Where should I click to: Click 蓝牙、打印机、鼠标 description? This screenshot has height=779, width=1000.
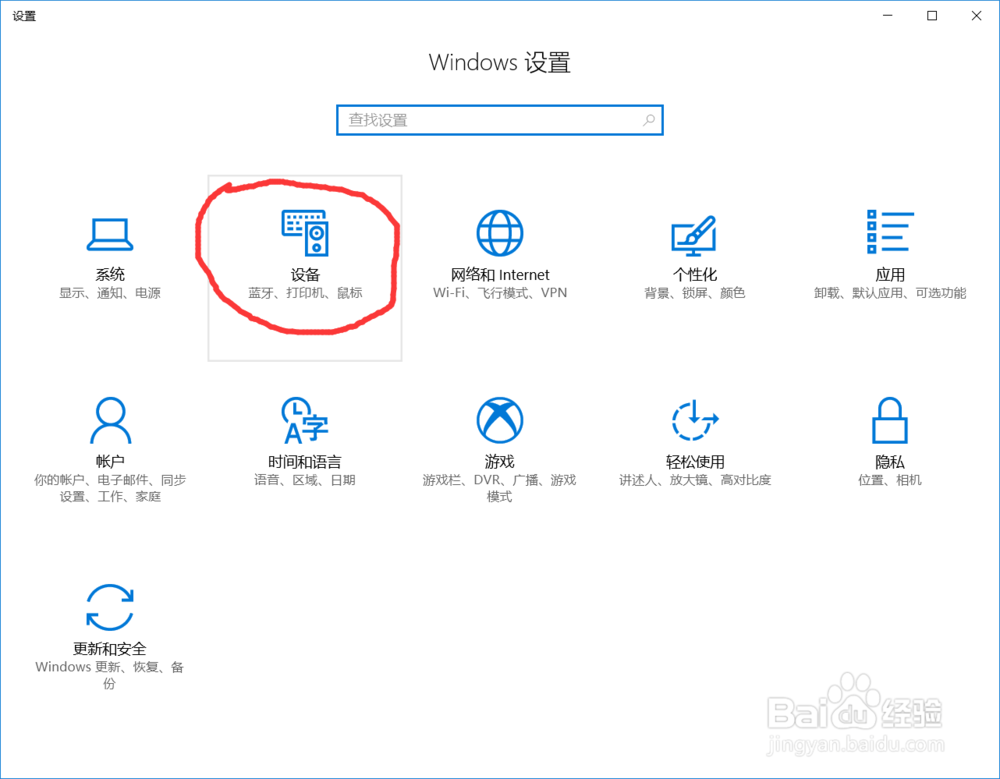point(305,293)
